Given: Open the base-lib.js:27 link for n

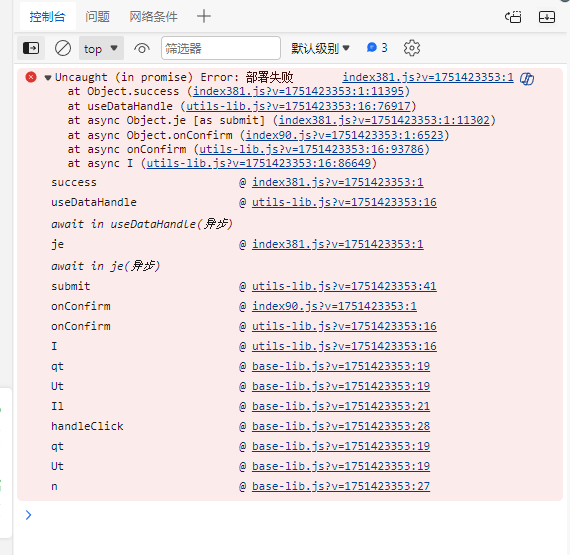Looking at the screenshot, I should pos(341,486).
